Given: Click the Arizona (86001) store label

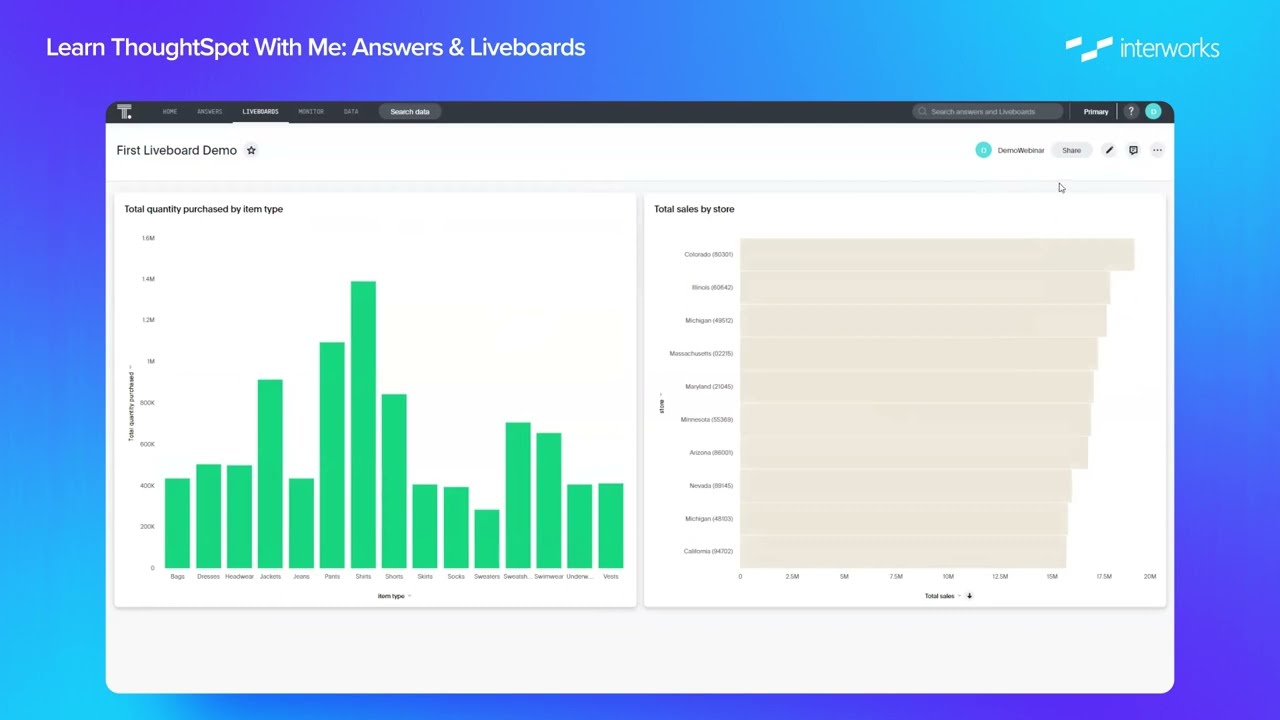Looking at the screenshot, I should pyautogui.click(x=711, y=452).
